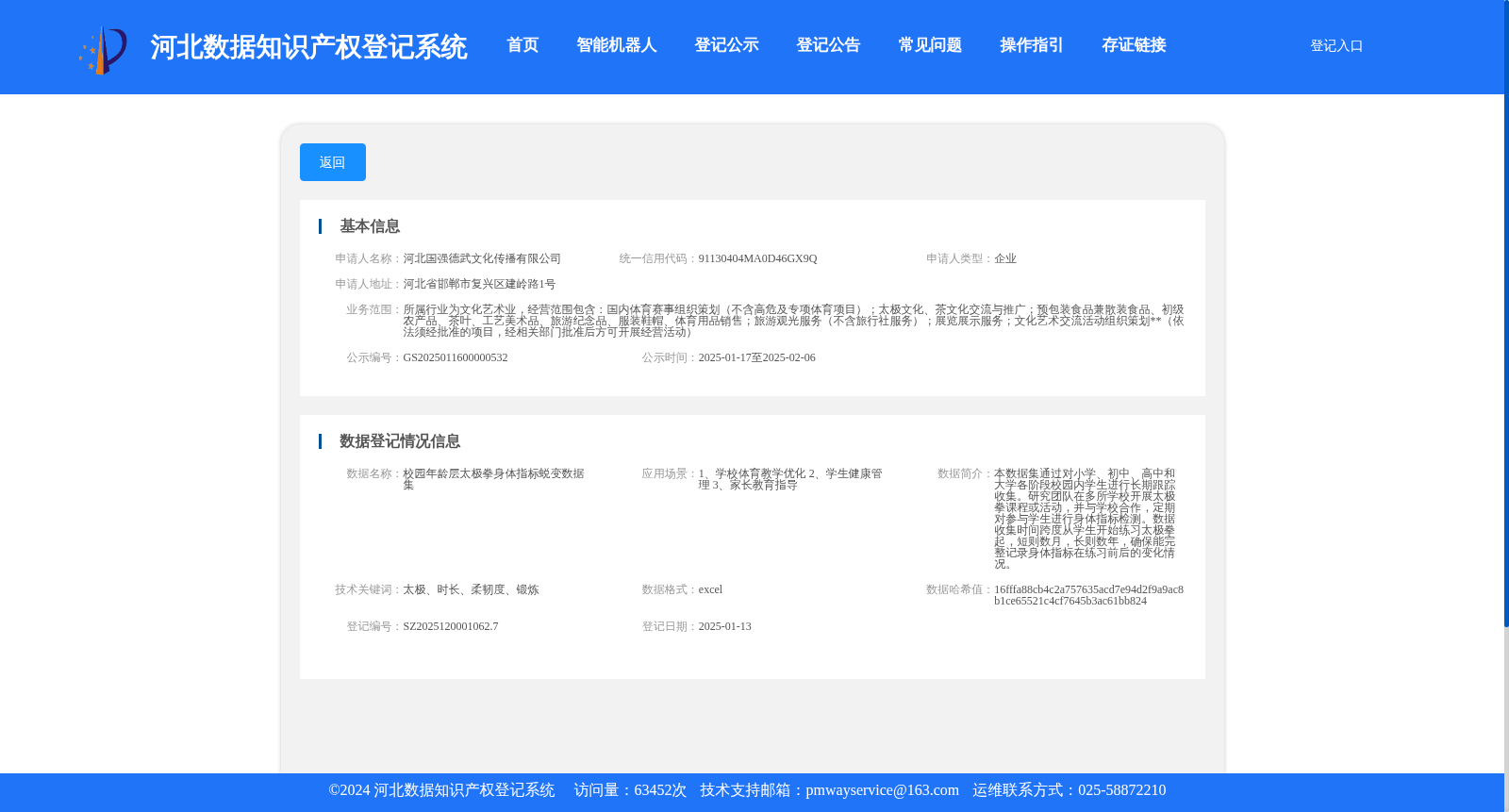Click footer visit count 63452次
This screenshot has height=812, width=1509.
660,790
